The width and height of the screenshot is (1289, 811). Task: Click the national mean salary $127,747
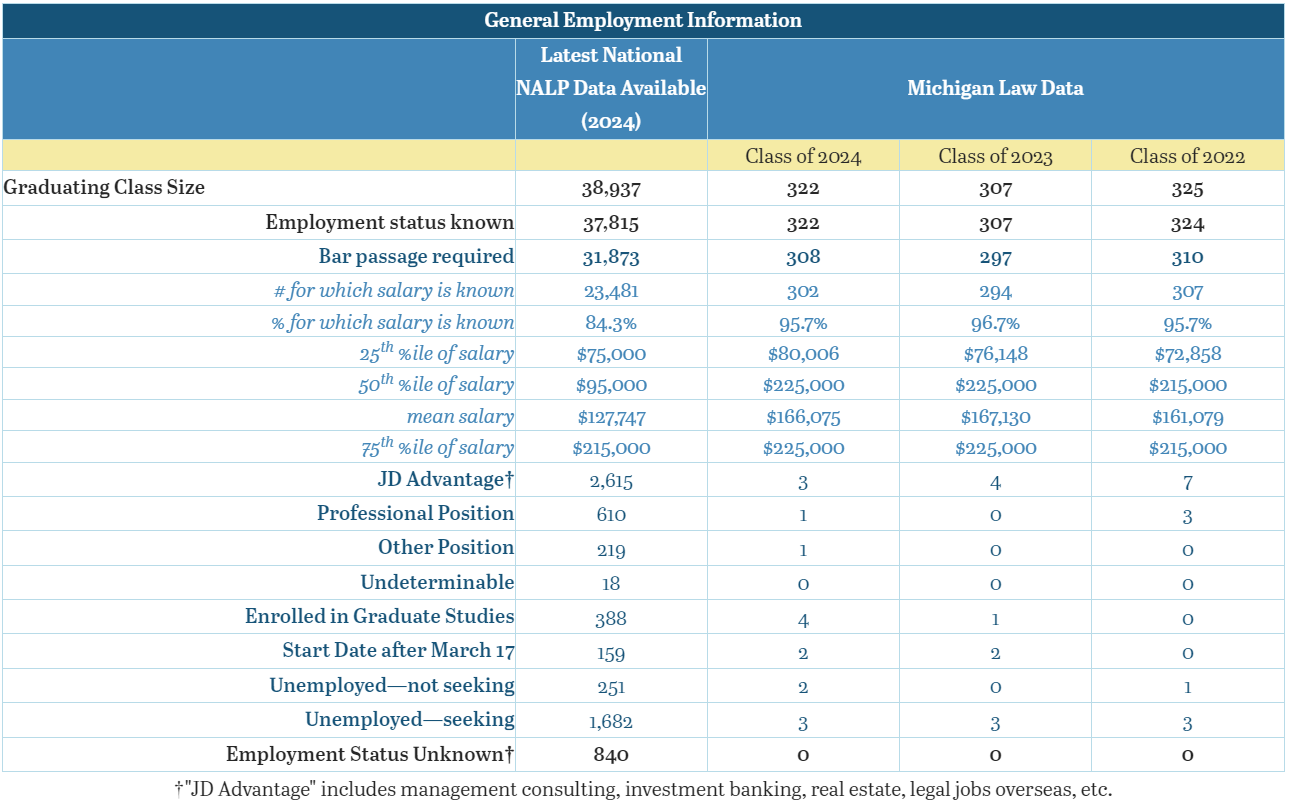click(x=611, y=417)
